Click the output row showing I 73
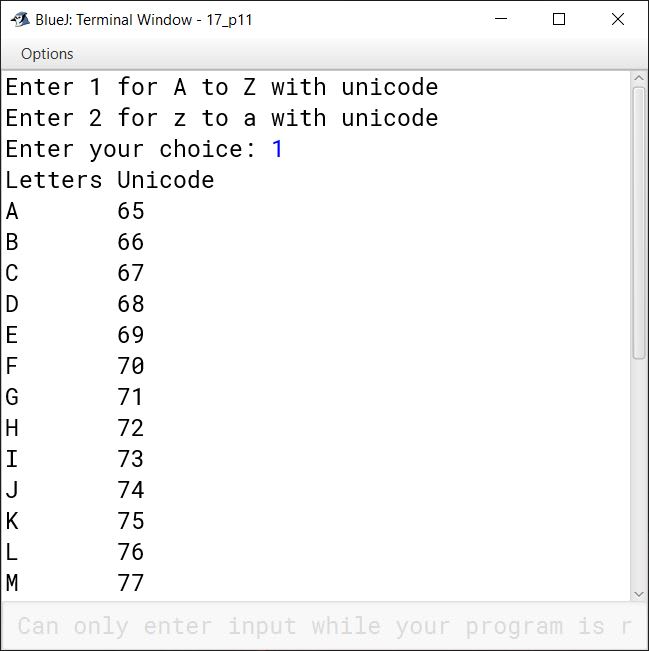 (x=75, y=459)
